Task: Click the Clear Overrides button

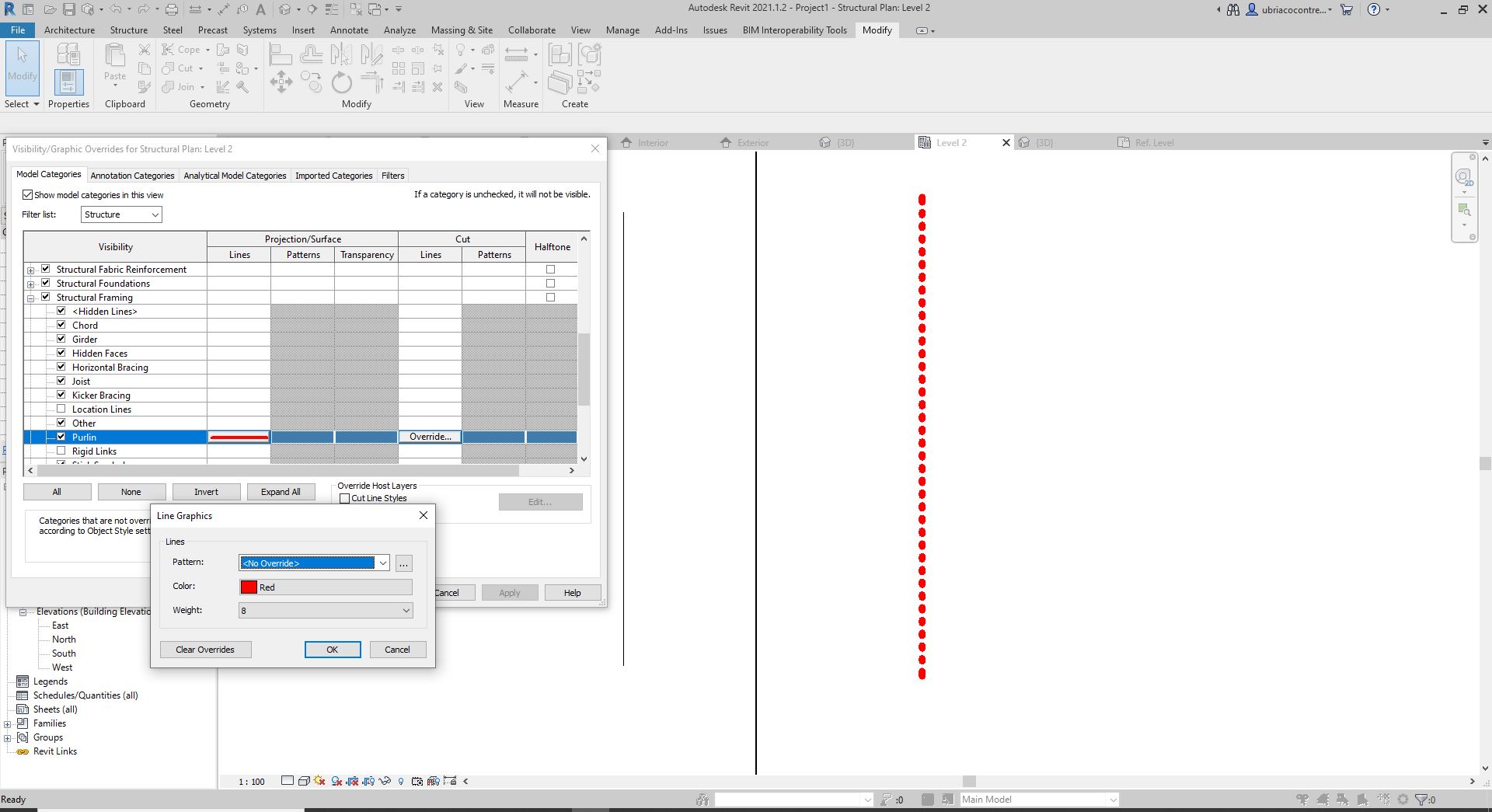Action: pyautogui.click(x=205, y=650)
